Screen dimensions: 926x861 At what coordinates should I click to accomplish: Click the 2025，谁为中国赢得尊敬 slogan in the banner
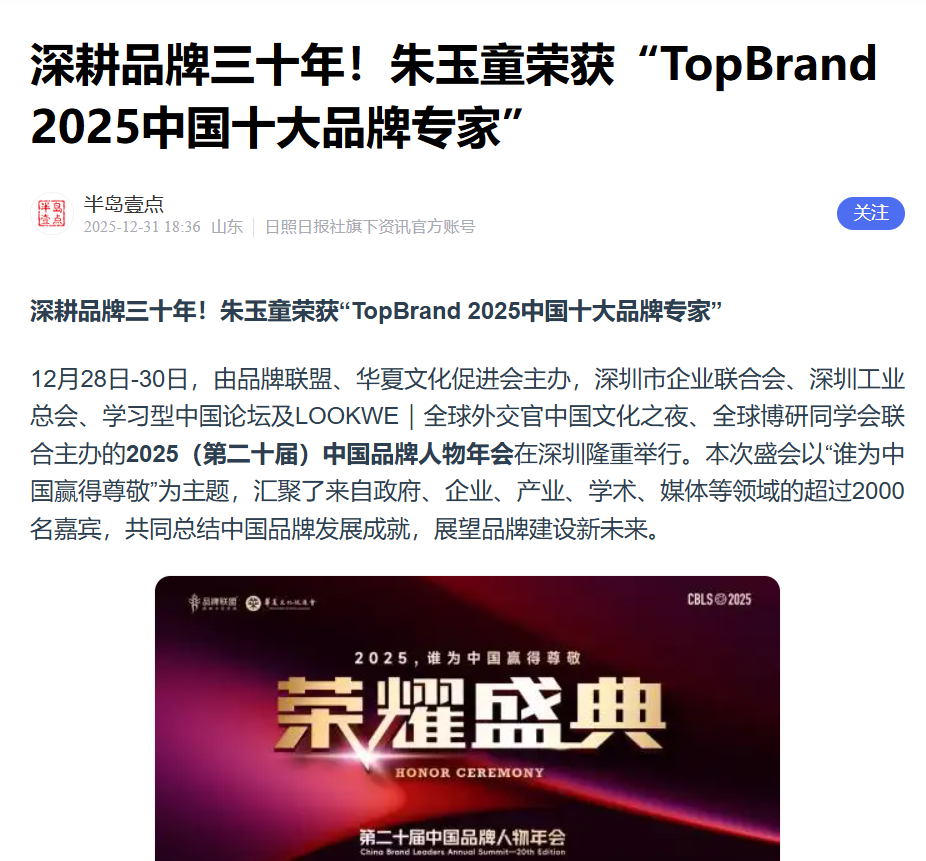[468, 658]
